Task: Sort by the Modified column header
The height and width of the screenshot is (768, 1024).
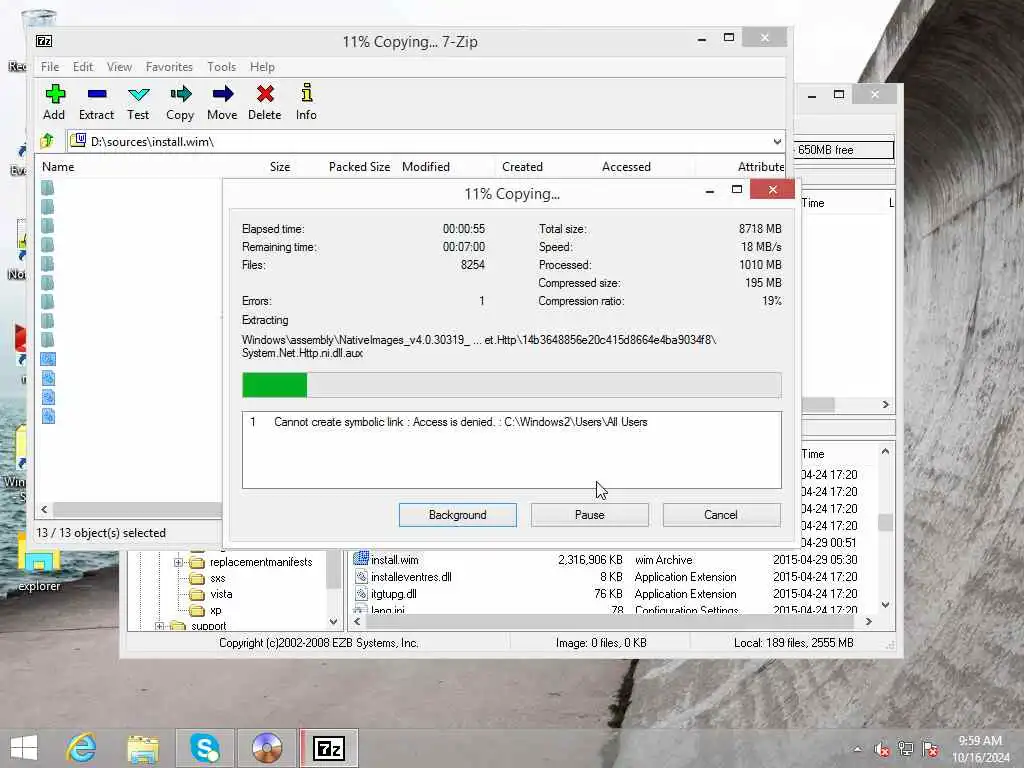Action: point(426,167)
